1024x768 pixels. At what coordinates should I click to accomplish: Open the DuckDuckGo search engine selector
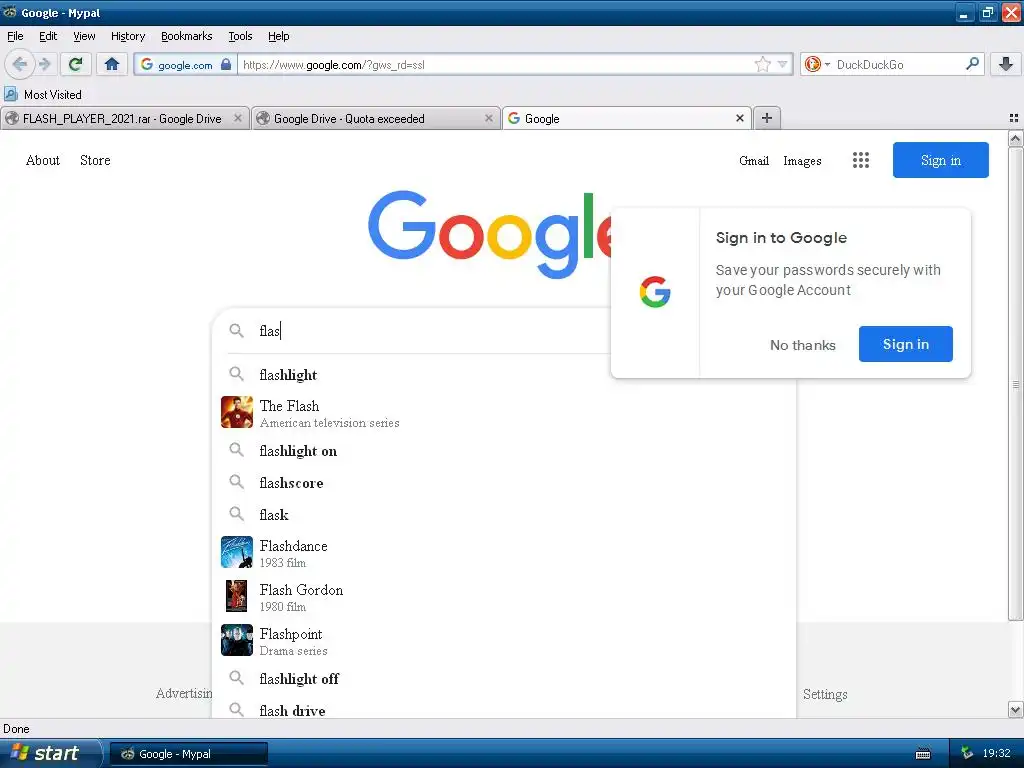tap(817, 64)
